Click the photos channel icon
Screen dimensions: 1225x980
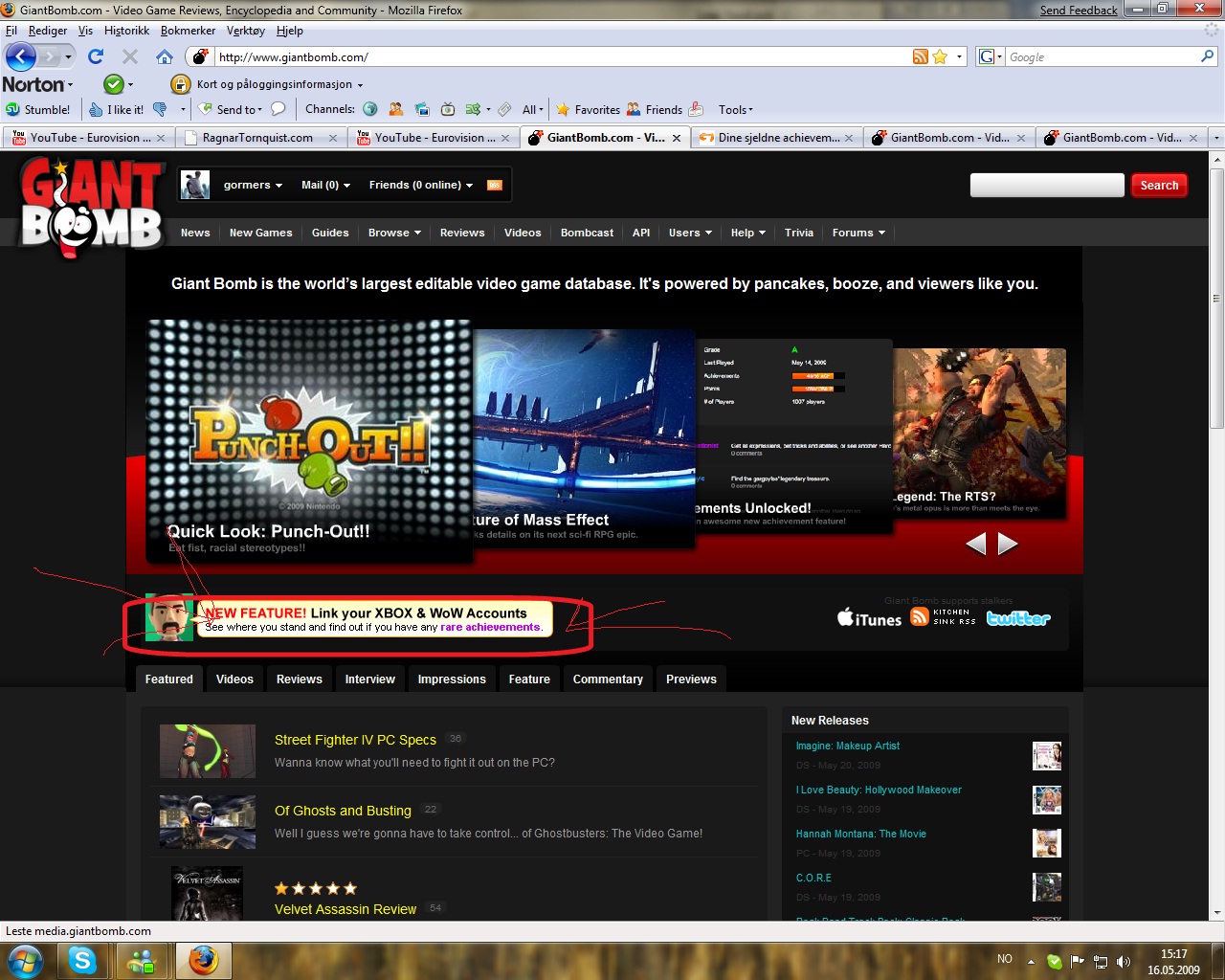pyautogui.click(x=422, y=109)
